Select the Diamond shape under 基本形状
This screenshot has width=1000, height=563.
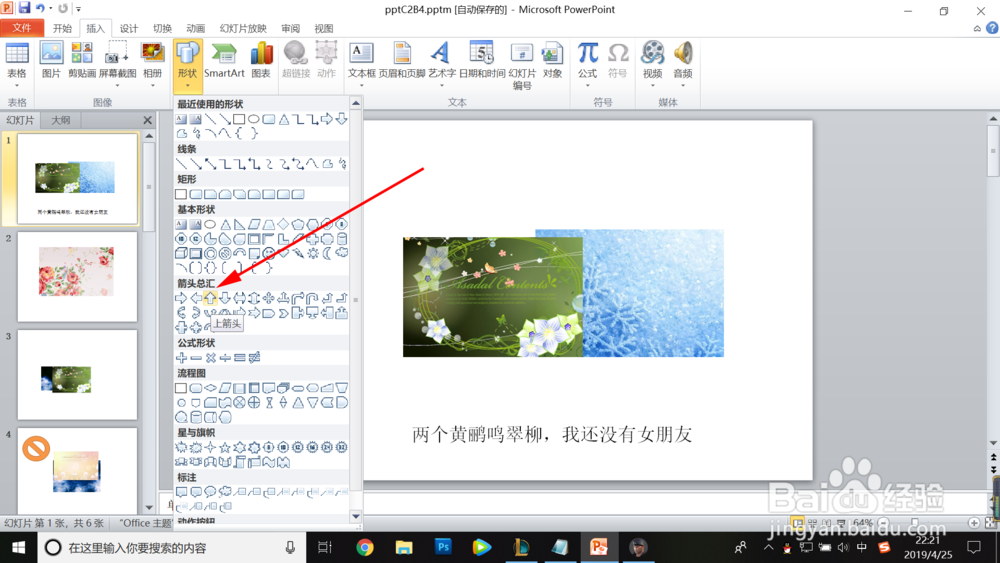283,224
